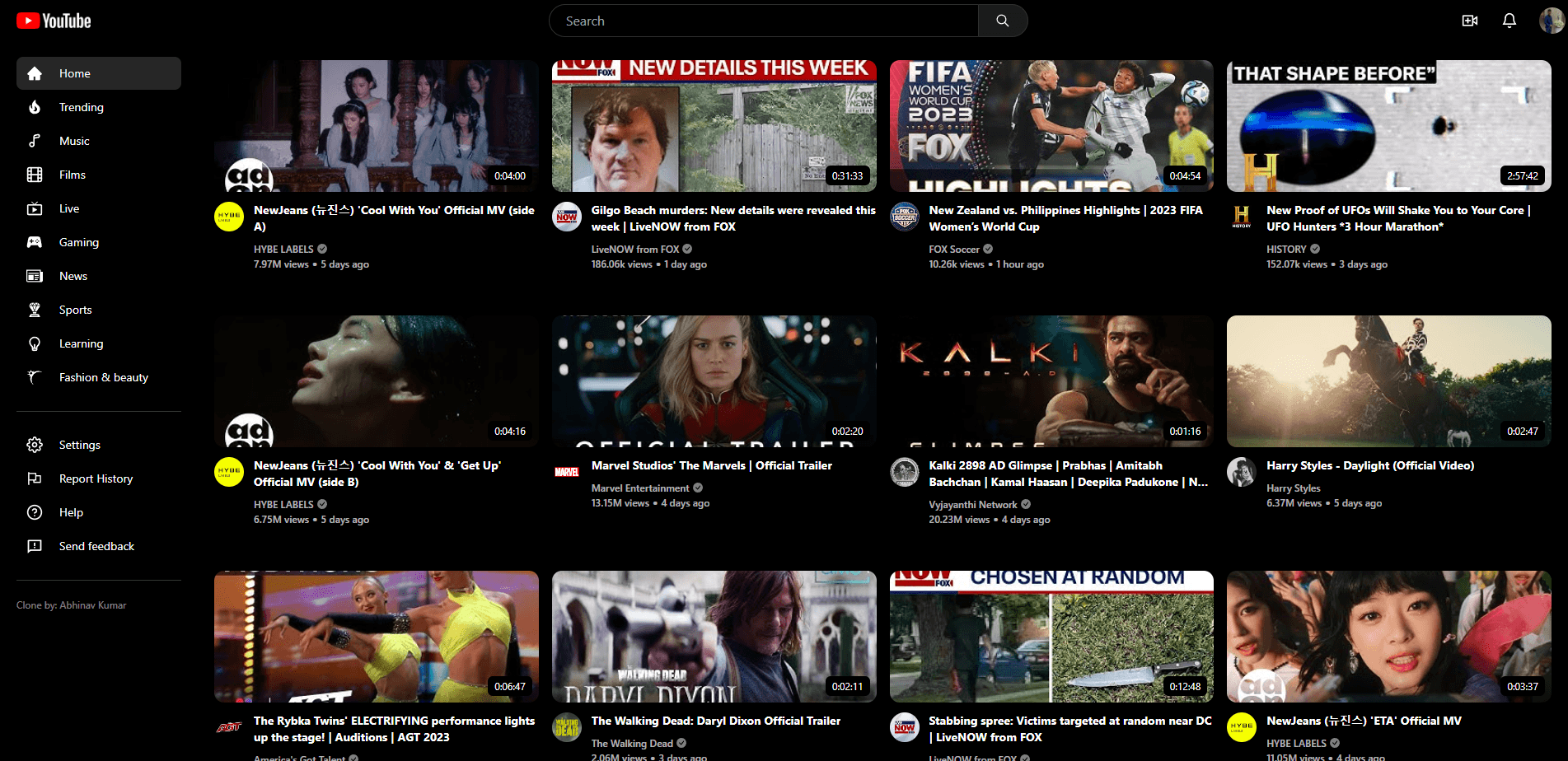
Task: Open Fashion & beauty category
Action: (99, 377)
